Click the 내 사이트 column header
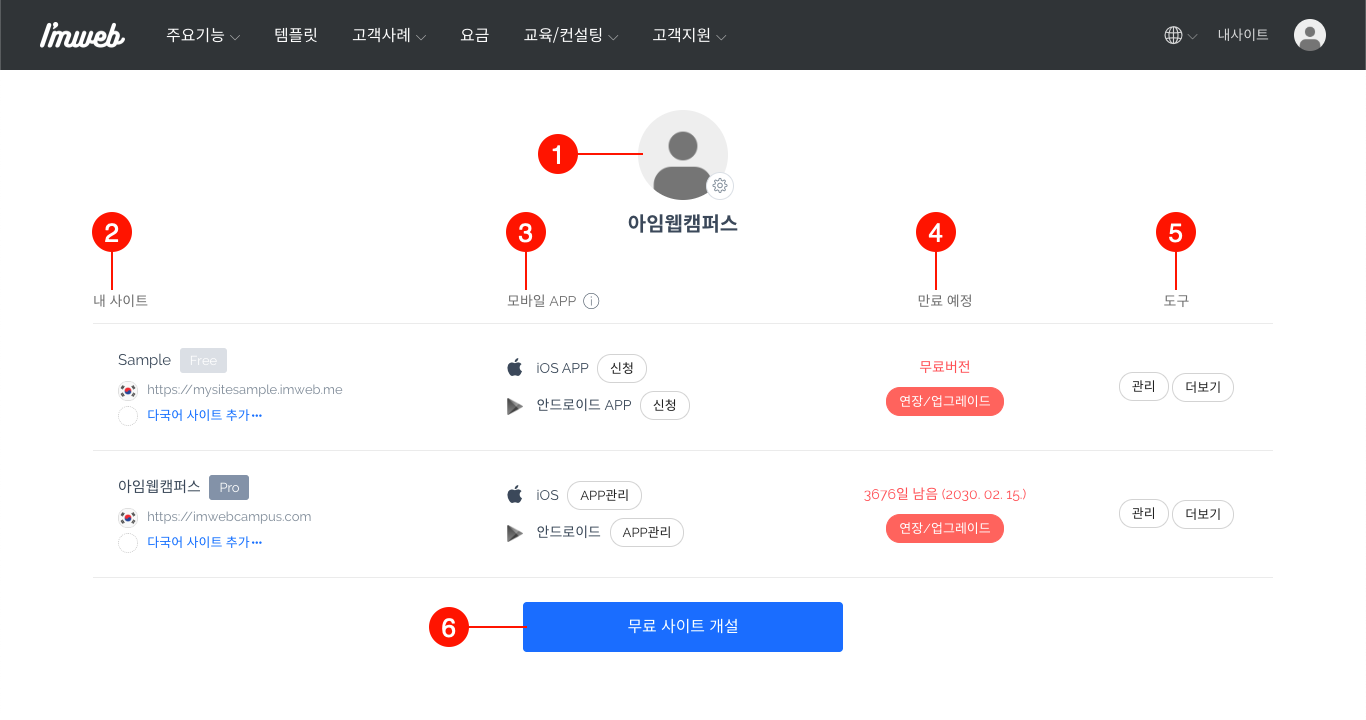This screenshot has height=720, width=1366. pos(120,301)
